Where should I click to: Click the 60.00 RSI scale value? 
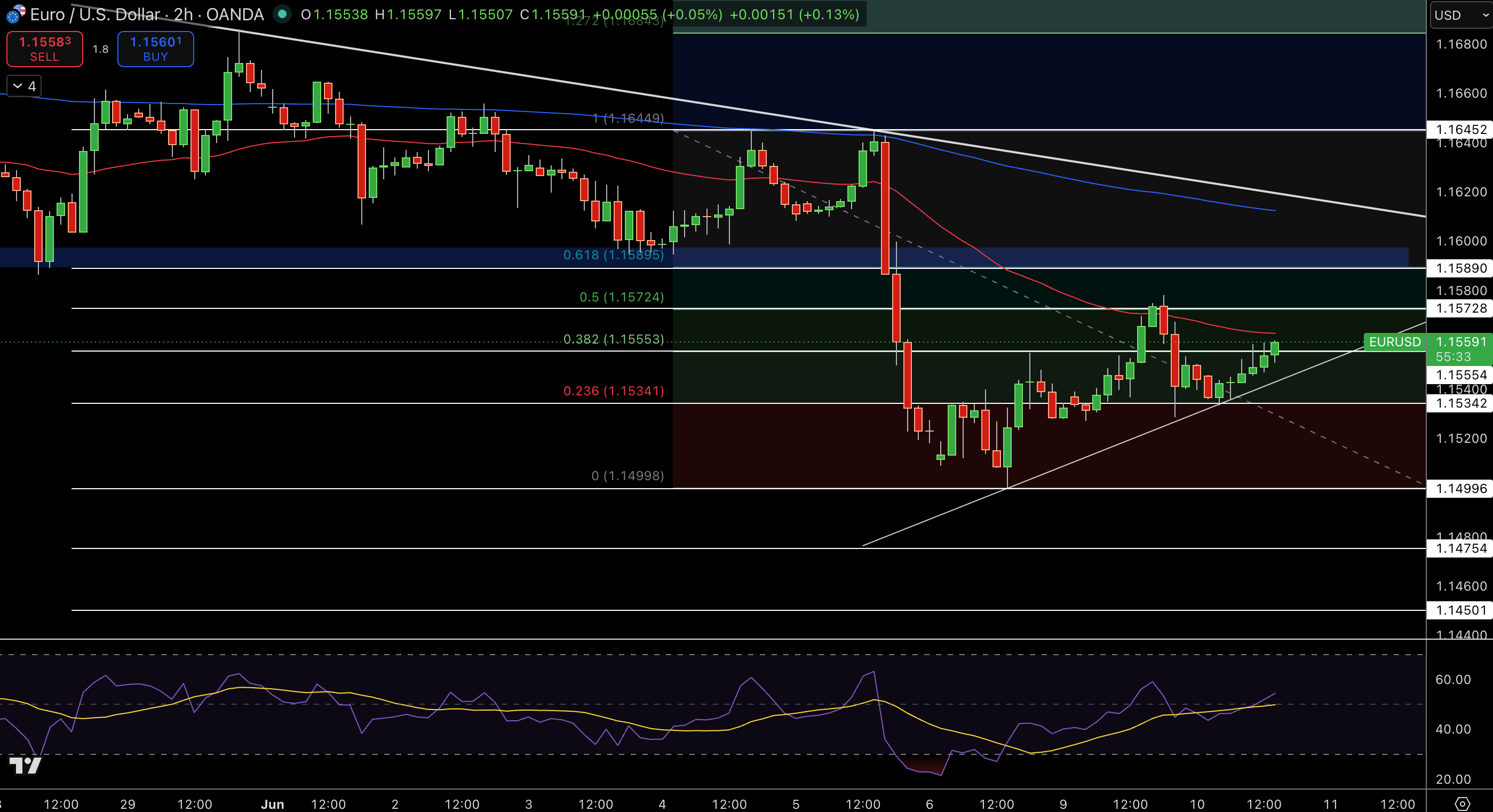(x=1453, y=679)
